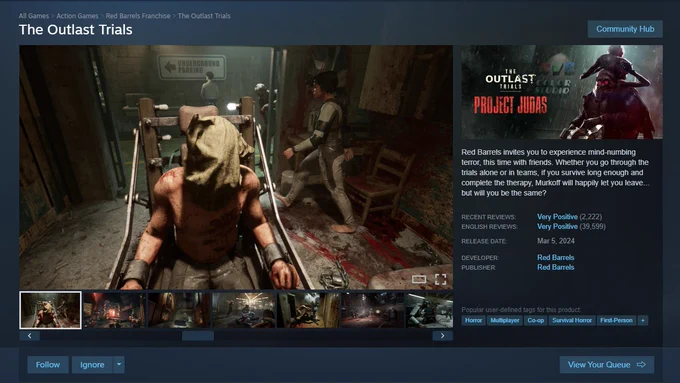
Task: Click the main screenshot of hooded prisoner
Action: [236, 167]
